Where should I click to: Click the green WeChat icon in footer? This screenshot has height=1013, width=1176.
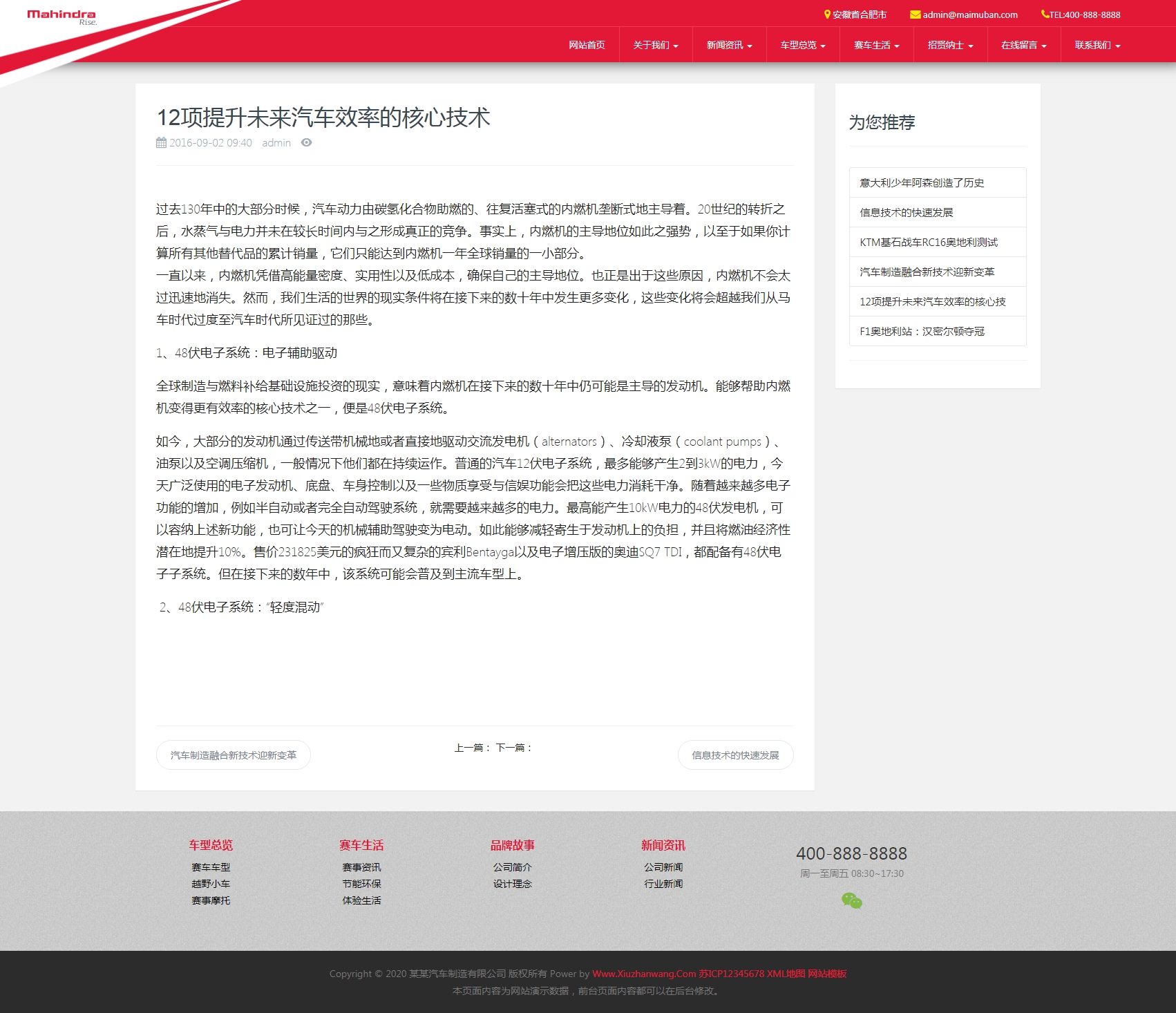tap(852, 900)
